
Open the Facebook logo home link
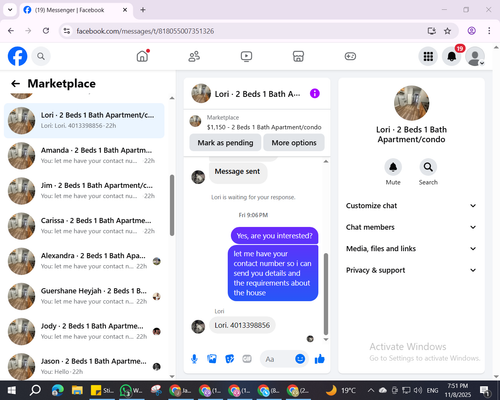pos(17,56)
